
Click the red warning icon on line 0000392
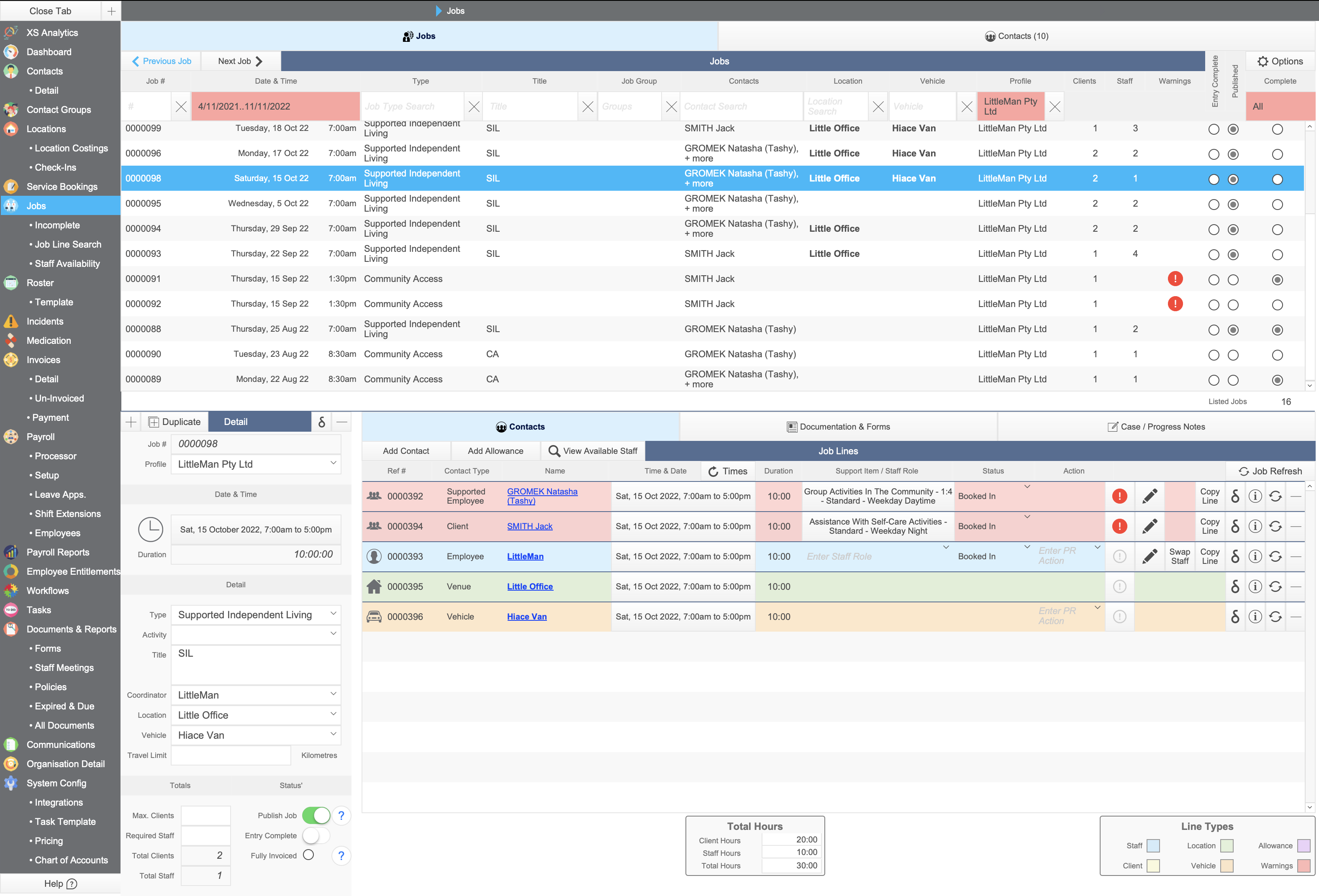pos(1119,496)
